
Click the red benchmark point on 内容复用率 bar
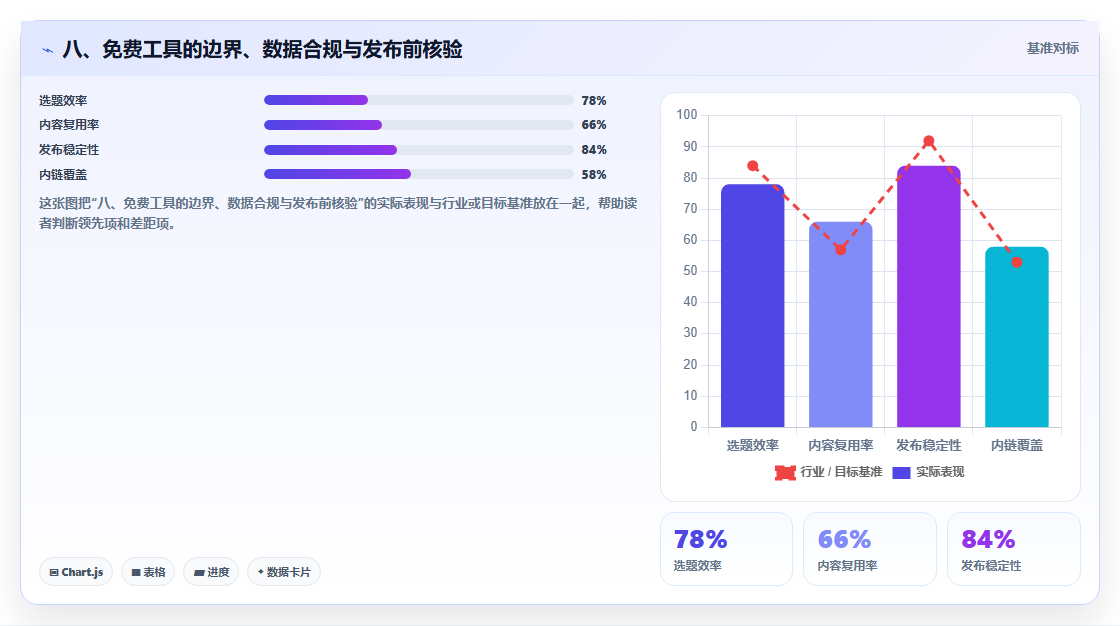pos(841,249)
